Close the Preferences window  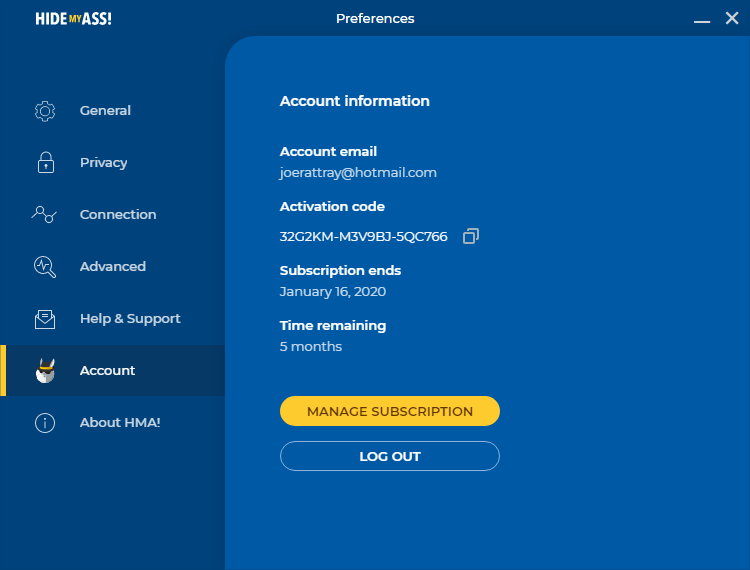click(x=732, y=18)
